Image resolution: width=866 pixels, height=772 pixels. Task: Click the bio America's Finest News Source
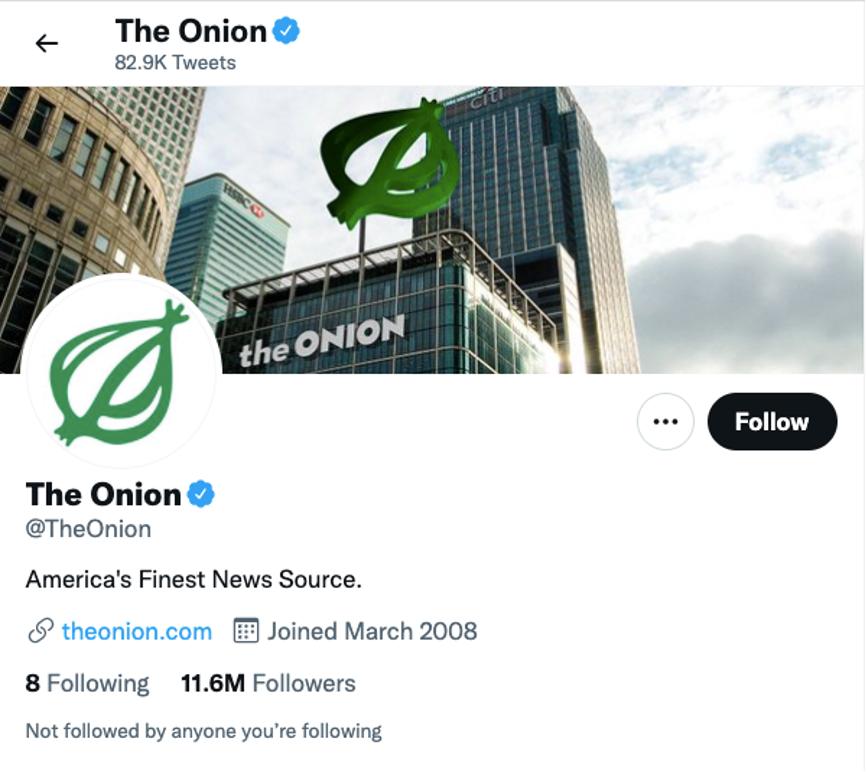click(193, 579)
